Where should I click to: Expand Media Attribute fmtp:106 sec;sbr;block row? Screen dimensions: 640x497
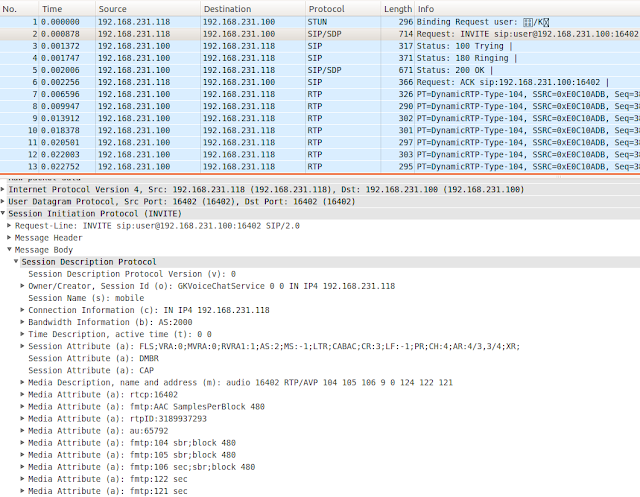[x=22, y=466]
